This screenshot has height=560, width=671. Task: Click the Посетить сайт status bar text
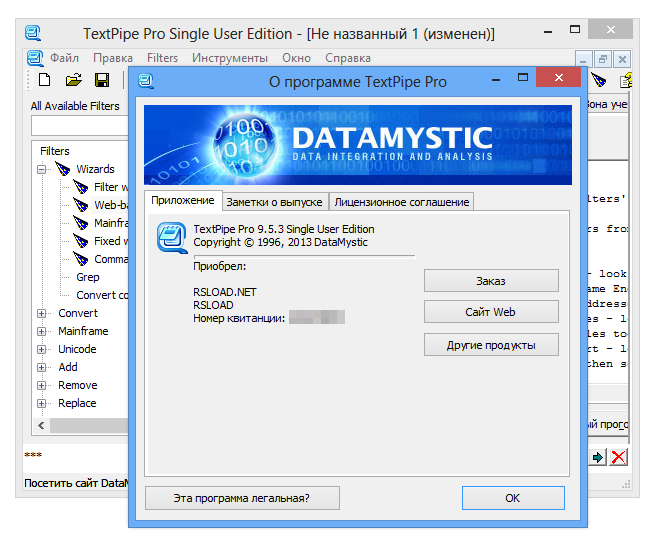[76, 483]
